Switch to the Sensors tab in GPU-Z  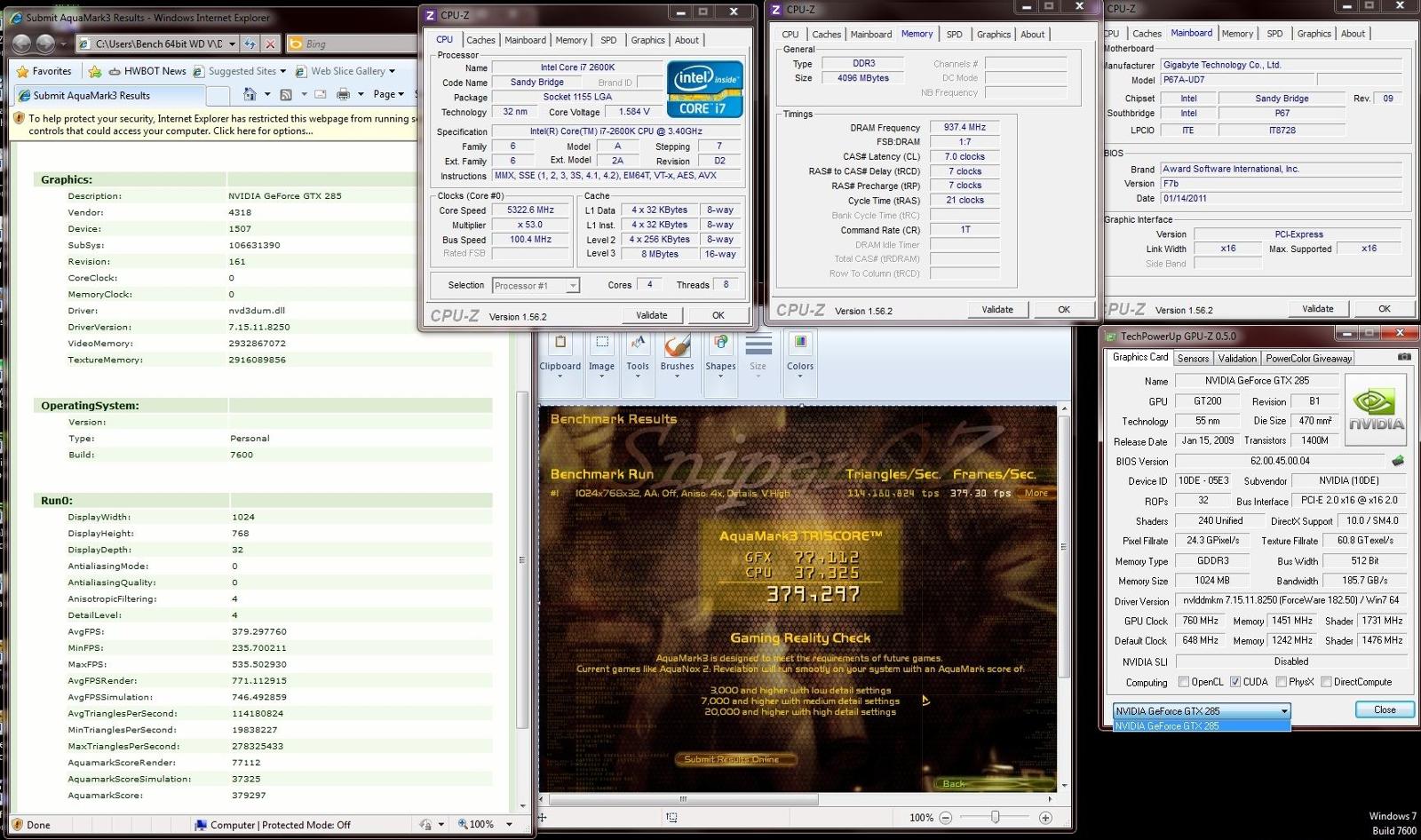[1193, 359]
